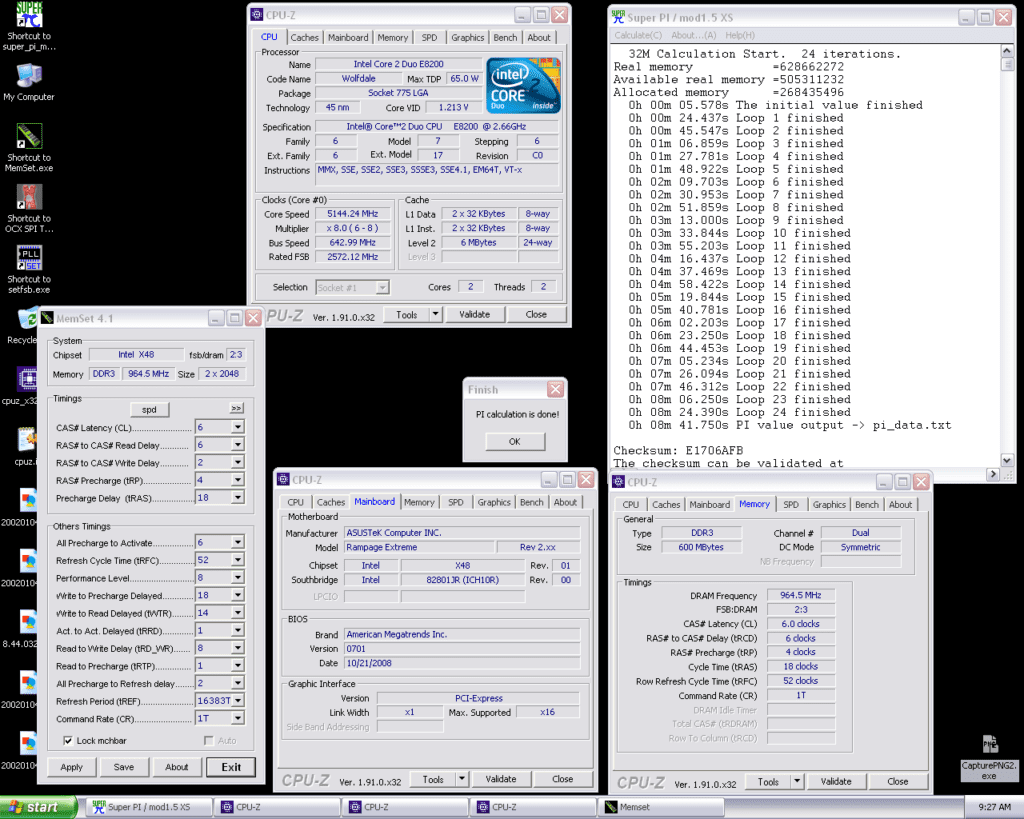This screenshot has height=819, width=1024.
Task: Click the Intel Core 2 Duo logo
Action: [523, 86]
